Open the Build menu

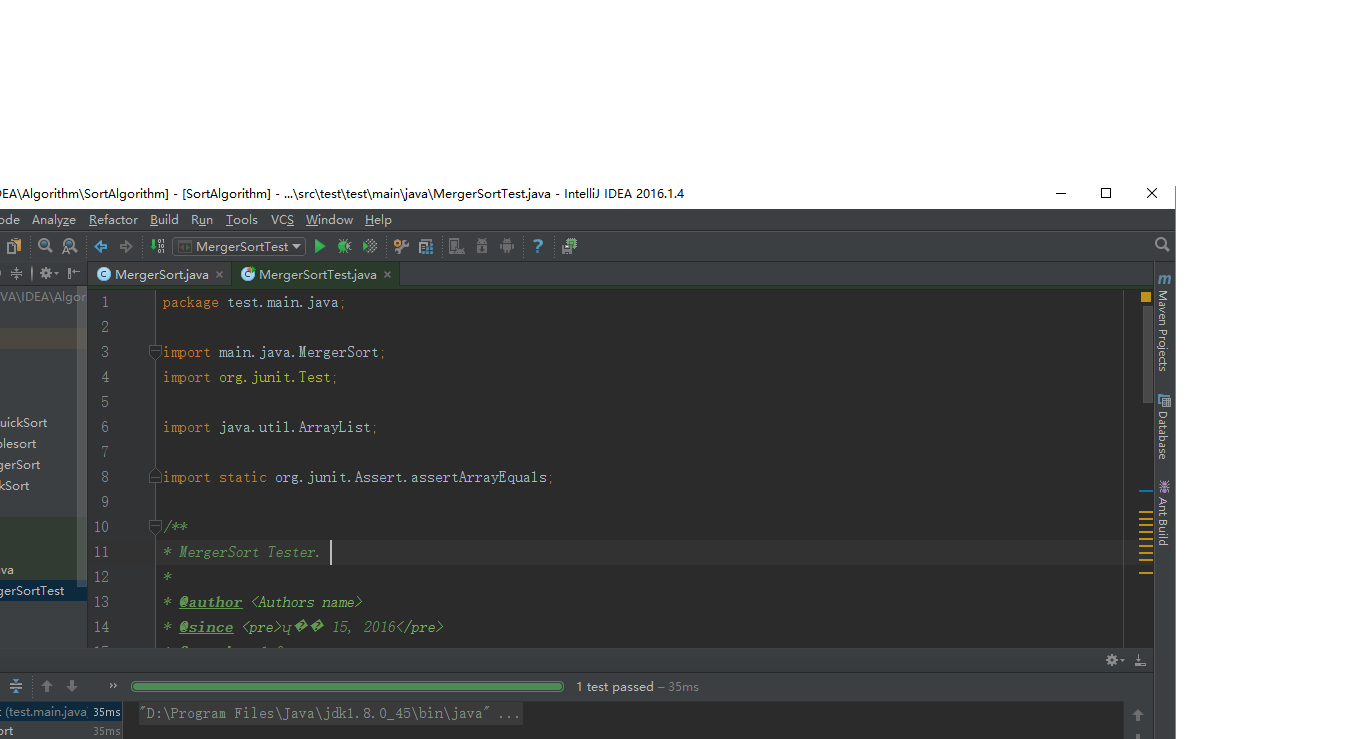[164, 220]
